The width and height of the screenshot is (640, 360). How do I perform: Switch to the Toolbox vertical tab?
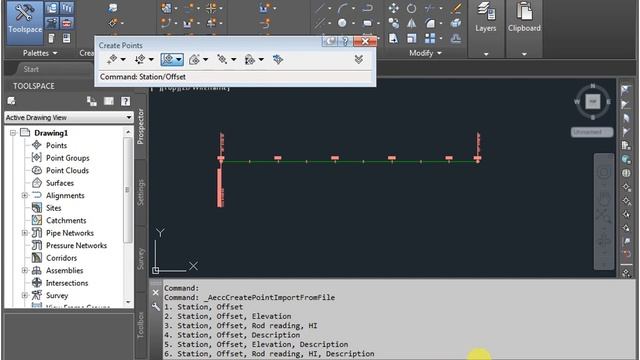[x=140, y=325]
